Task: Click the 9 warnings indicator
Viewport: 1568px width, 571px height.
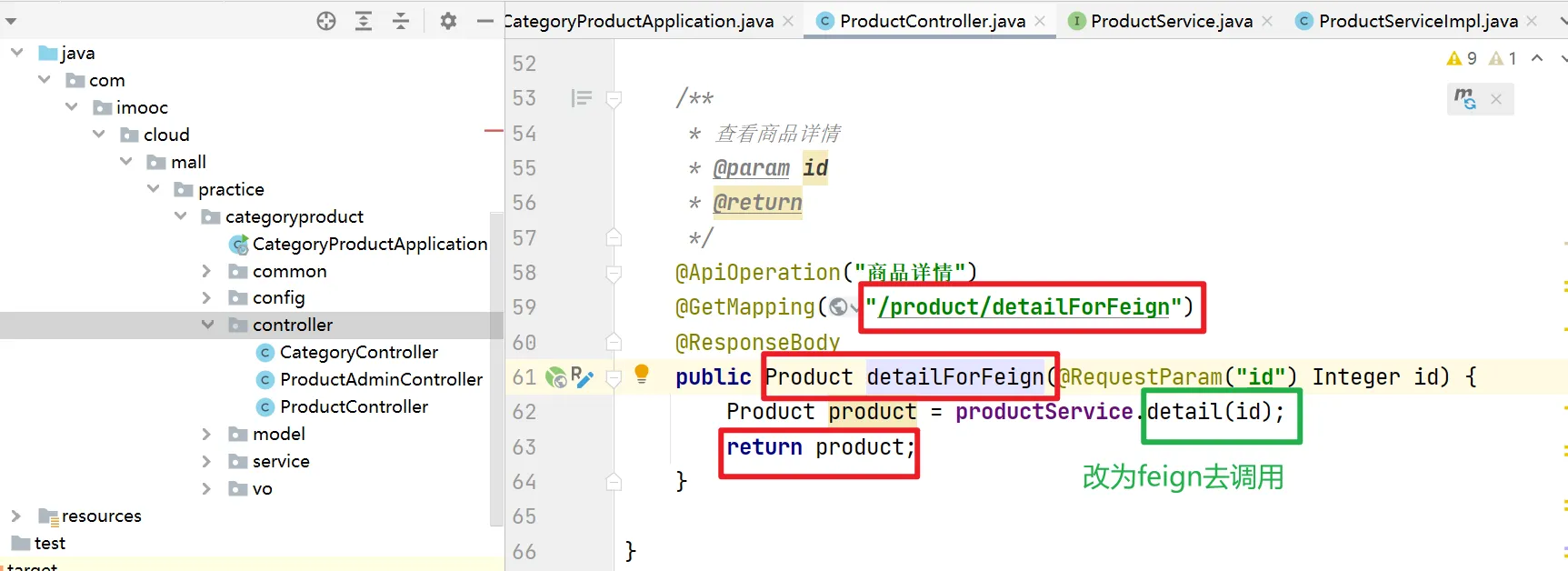Action: coord(1462,58)
